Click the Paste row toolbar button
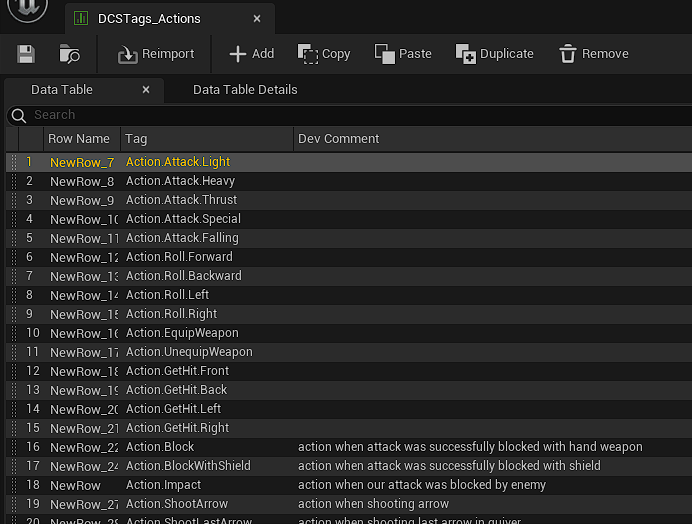Viewport: 692px width, 524px height. 403,54
